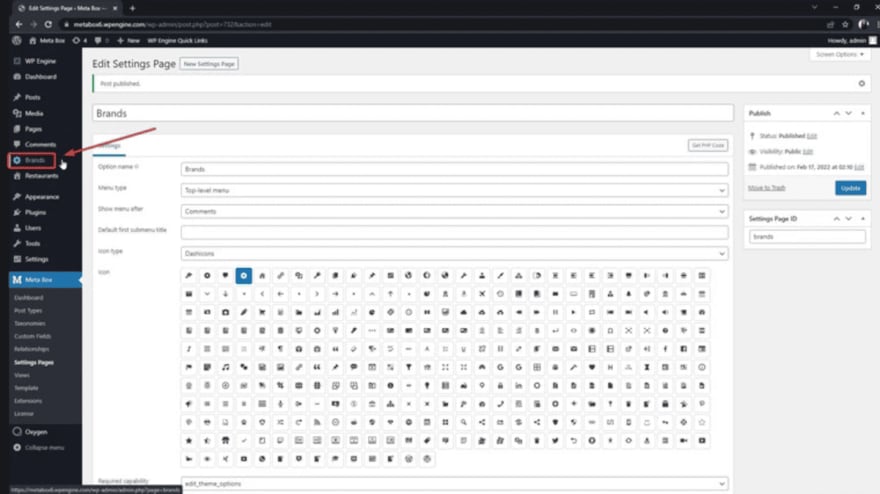Click the Update button

point(850,188)
